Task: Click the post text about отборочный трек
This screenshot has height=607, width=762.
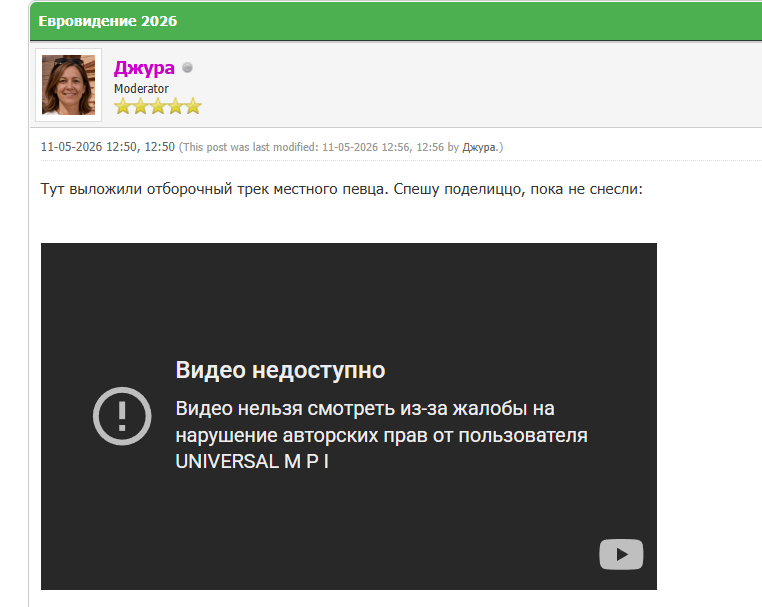Action: (342, 189)
